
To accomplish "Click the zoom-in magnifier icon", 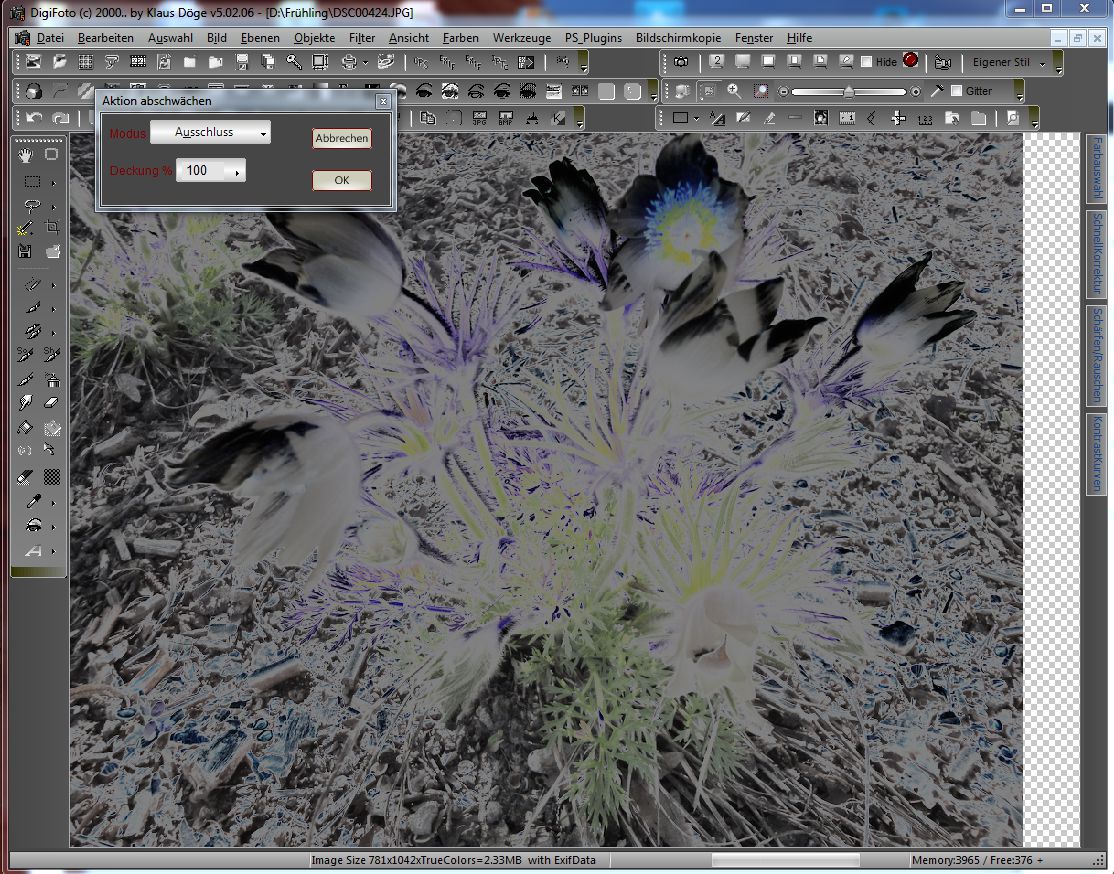I will coord(734,91).
